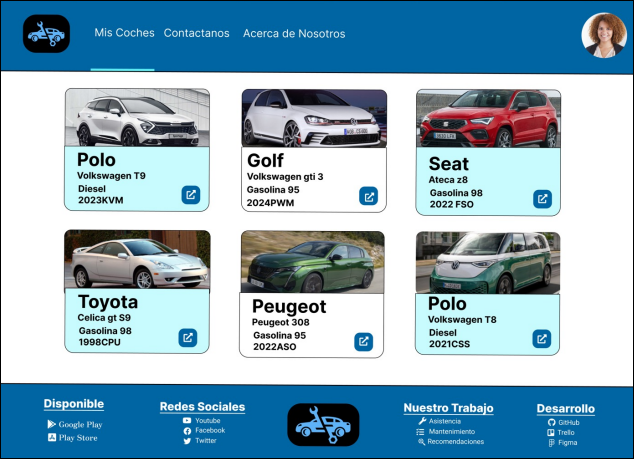This screenshot has width=634, height=459.
Task: Open details for the Seat Ateca card
Action: pyautogui.click(x=543, y=199)
